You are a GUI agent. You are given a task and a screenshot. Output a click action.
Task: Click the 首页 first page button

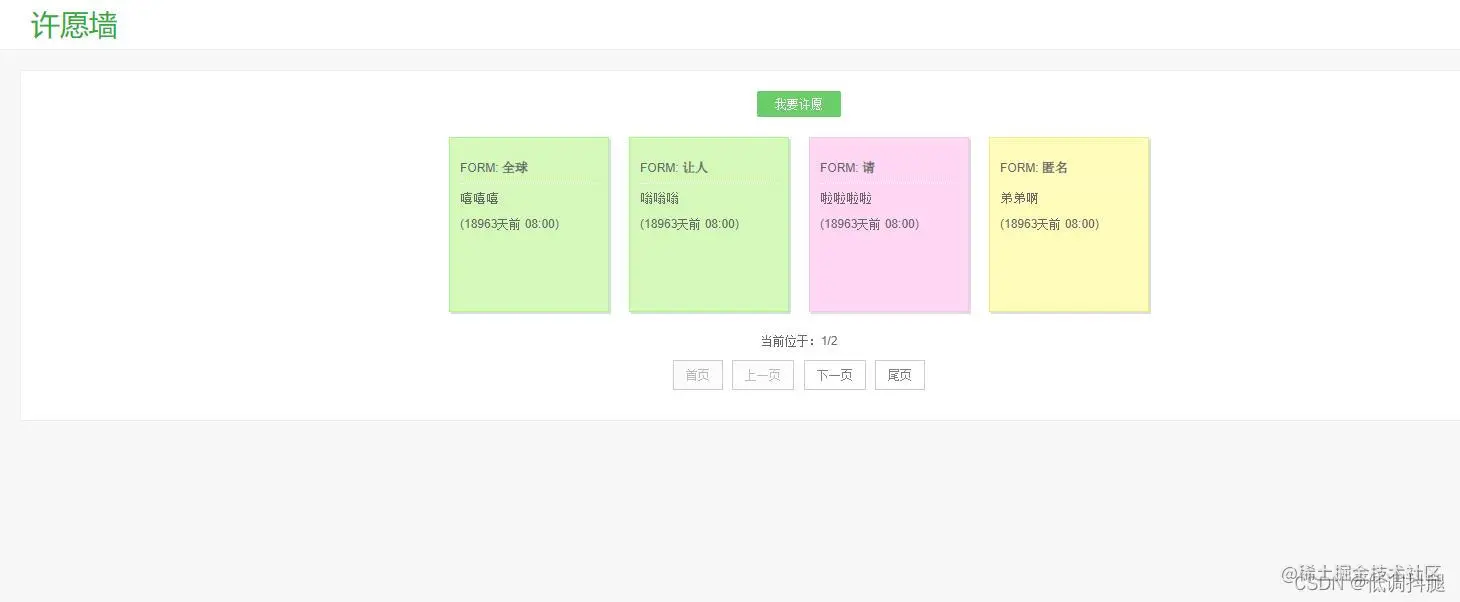tap(697, 374)
